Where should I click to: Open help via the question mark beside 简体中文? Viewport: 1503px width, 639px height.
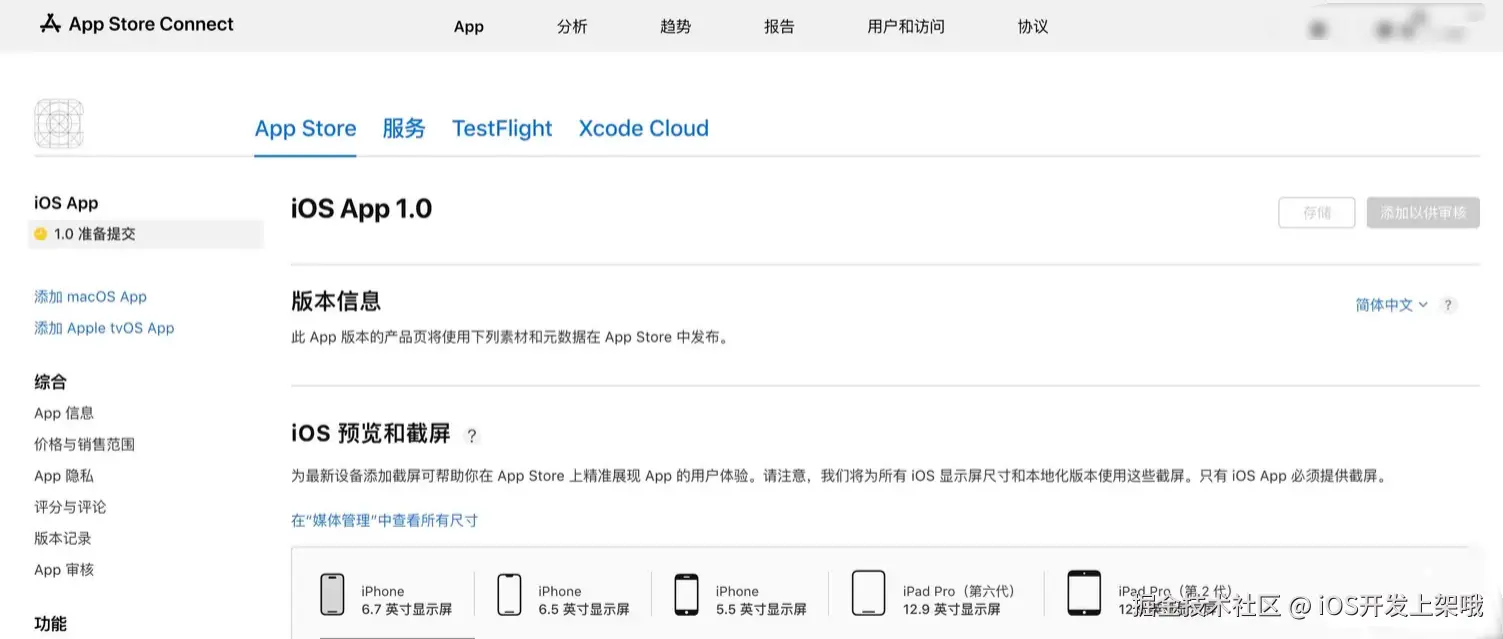1447,305
